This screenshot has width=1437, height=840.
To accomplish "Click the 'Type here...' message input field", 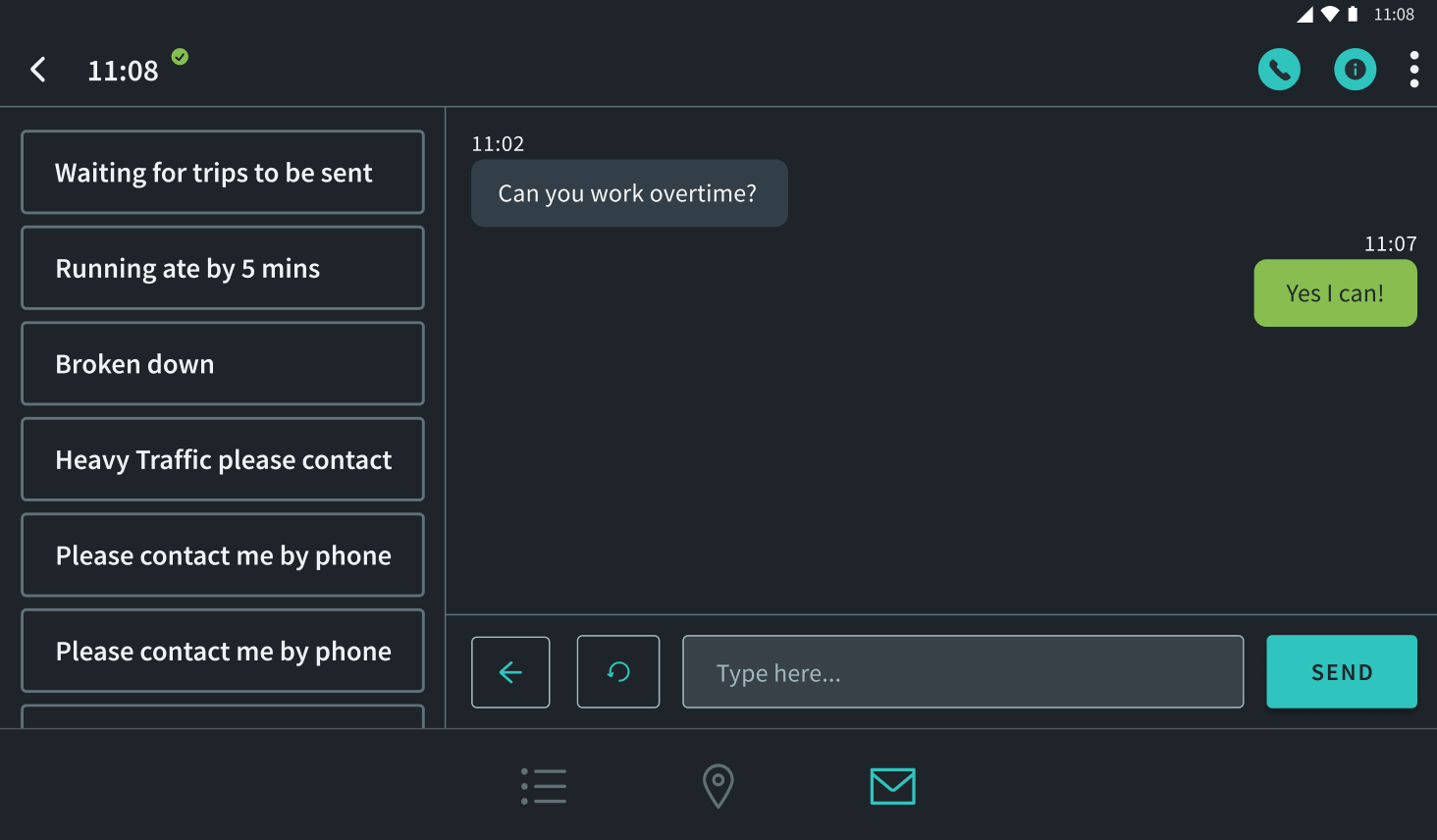I will [962, 671].
